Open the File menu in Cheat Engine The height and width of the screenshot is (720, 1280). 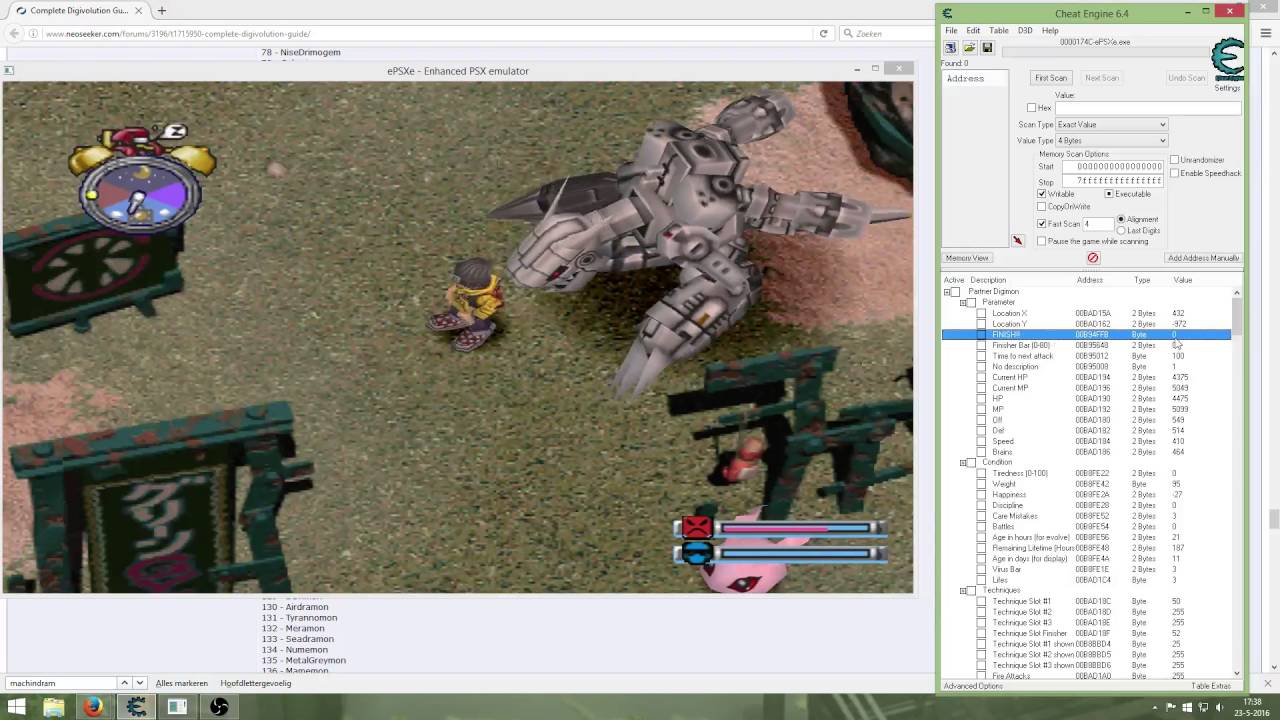coord(951,31)
